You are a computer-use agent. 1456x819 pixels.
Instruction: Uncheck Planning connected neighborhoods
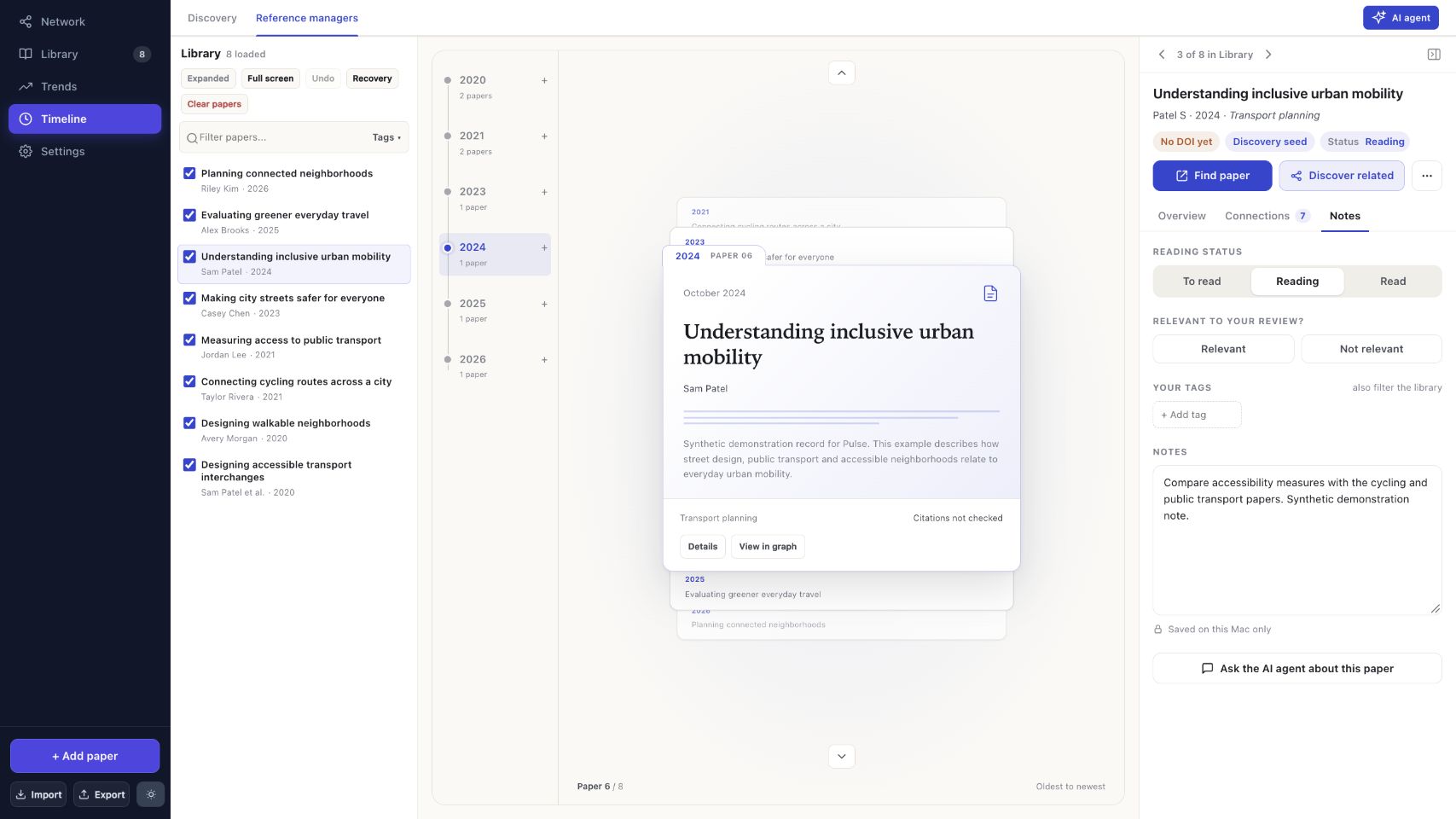189,173
